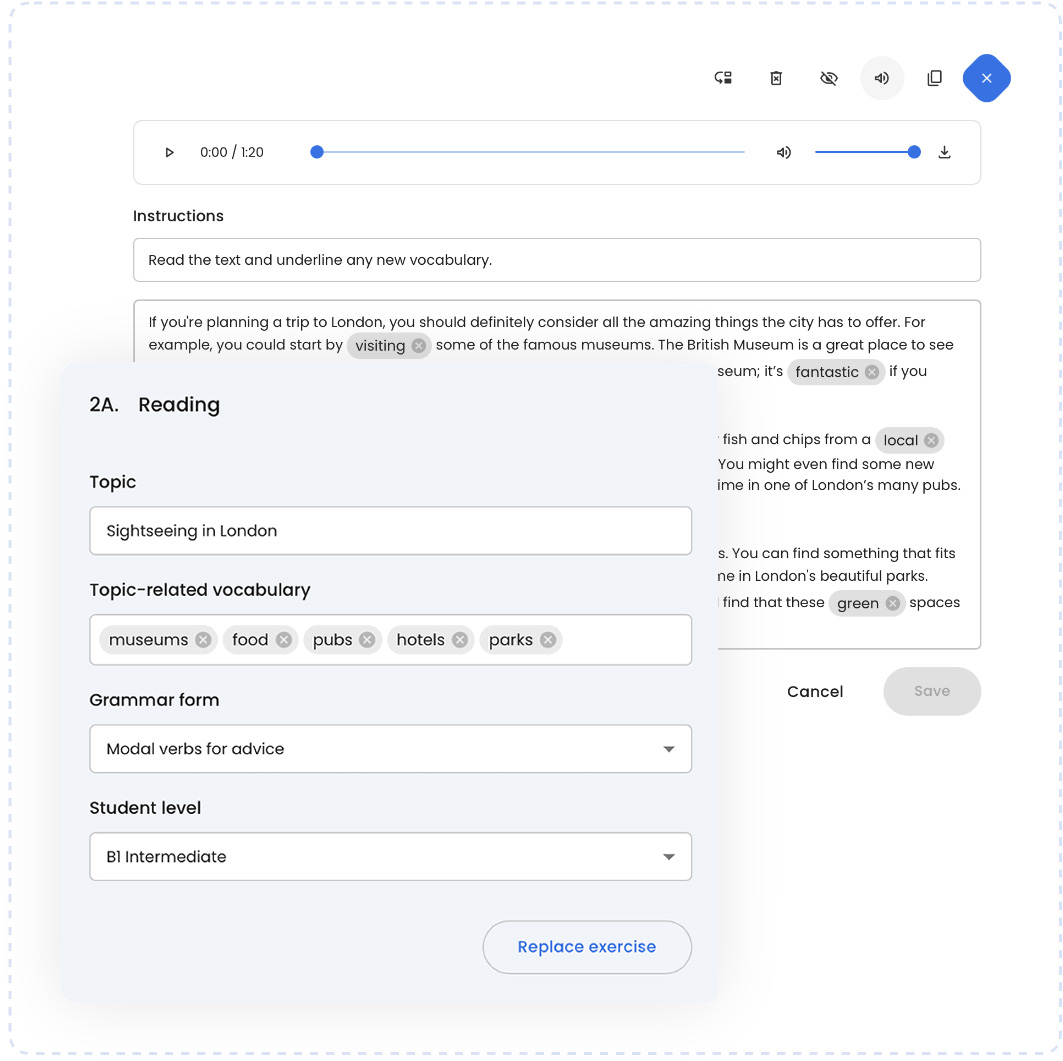Screen dimensions: 1063x1061
Task: Click the volume icon in the audio player
Action: [783, 152]
